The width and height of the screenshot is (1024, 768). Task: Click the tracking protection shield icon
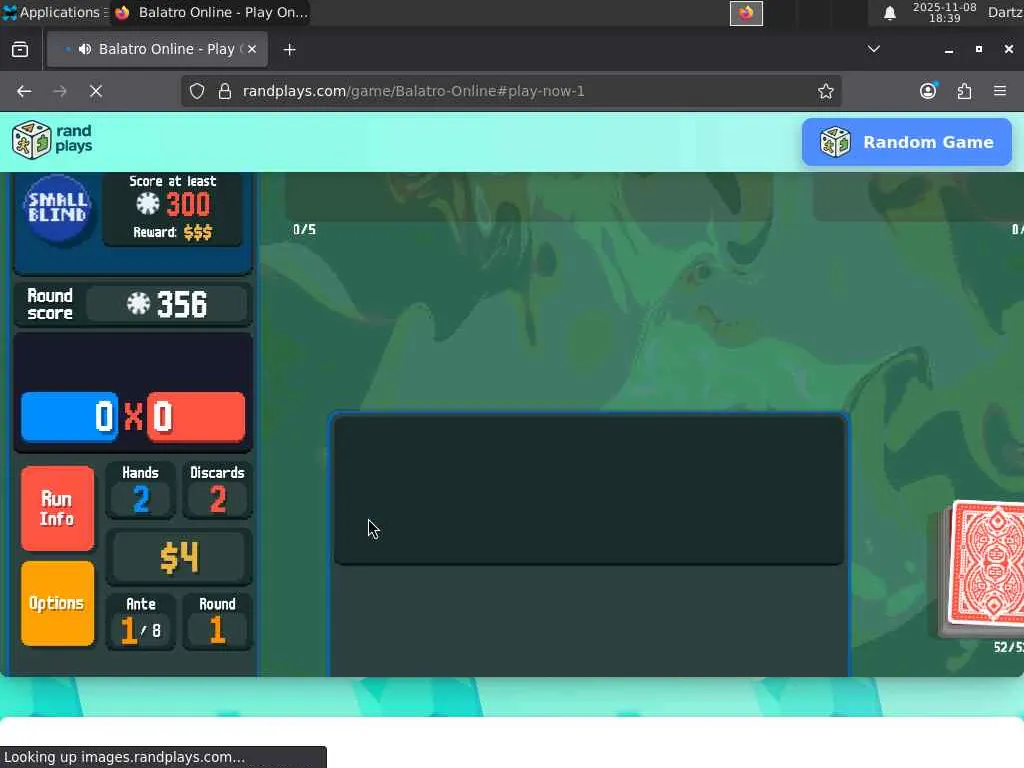[197, 91]
